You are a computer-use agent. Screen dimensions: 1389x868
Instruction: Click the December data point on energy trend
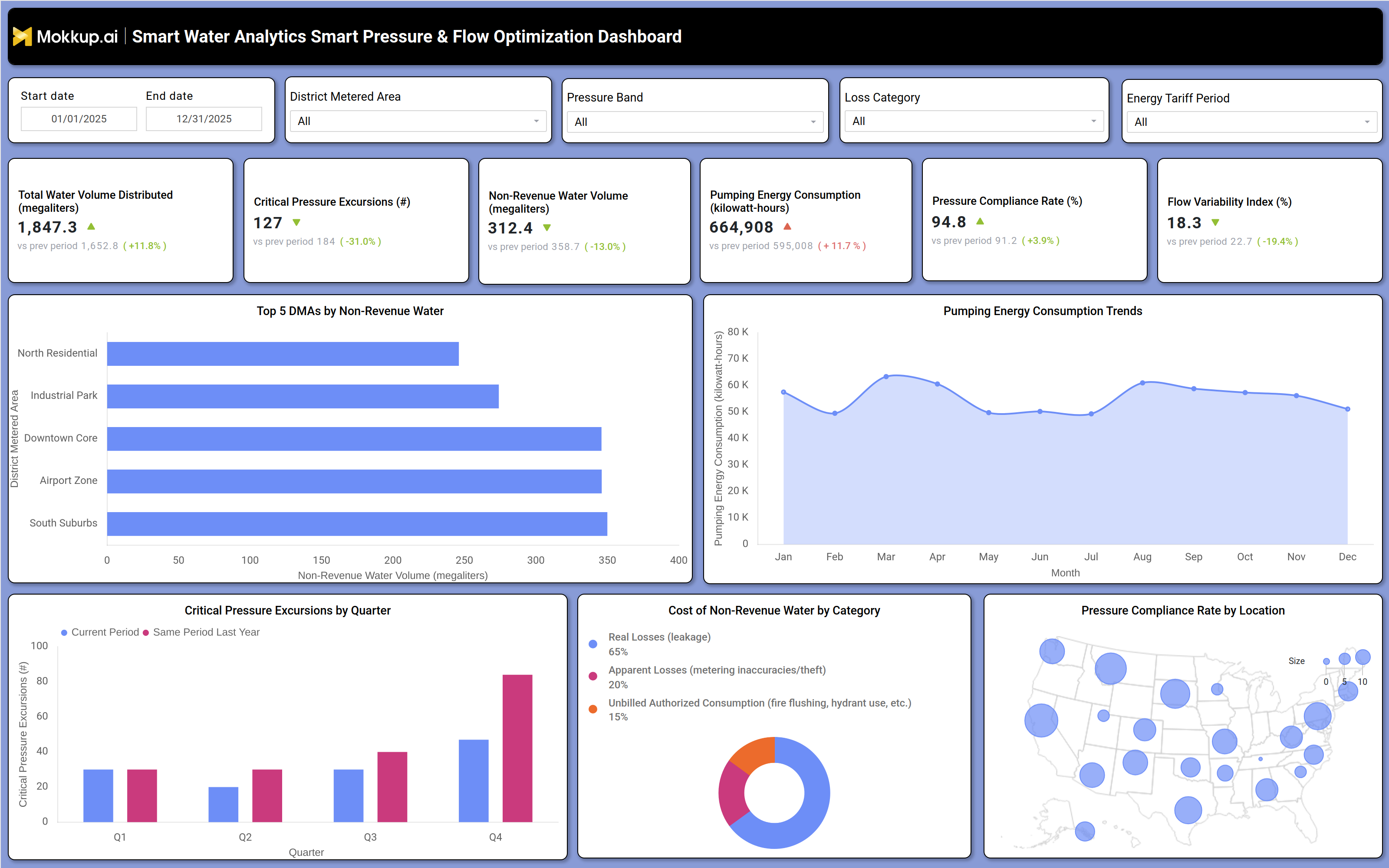[x=1348, y=409]
